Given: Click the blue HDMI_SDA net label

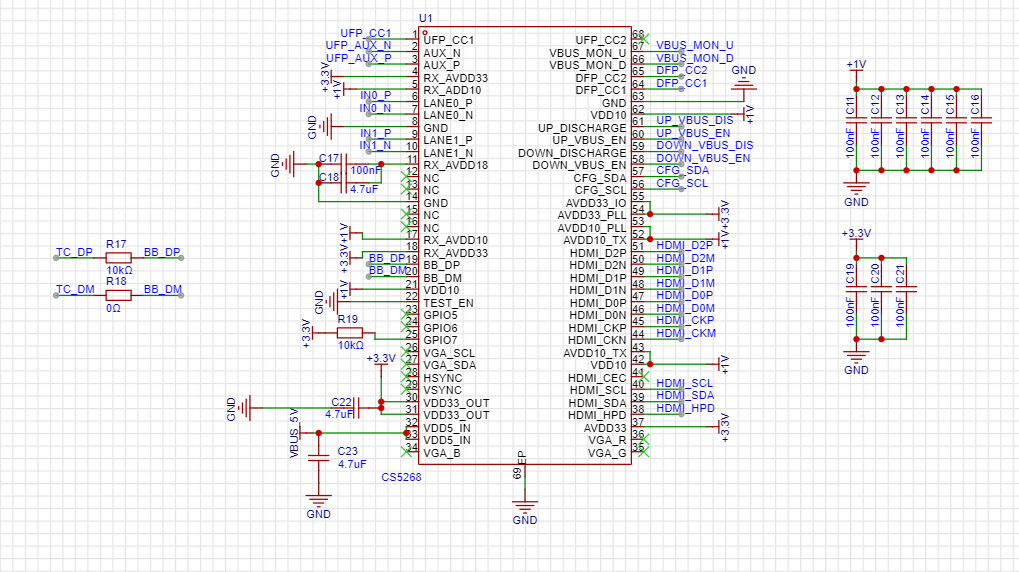Looking at the screenshot, I should tap(685, 395).
